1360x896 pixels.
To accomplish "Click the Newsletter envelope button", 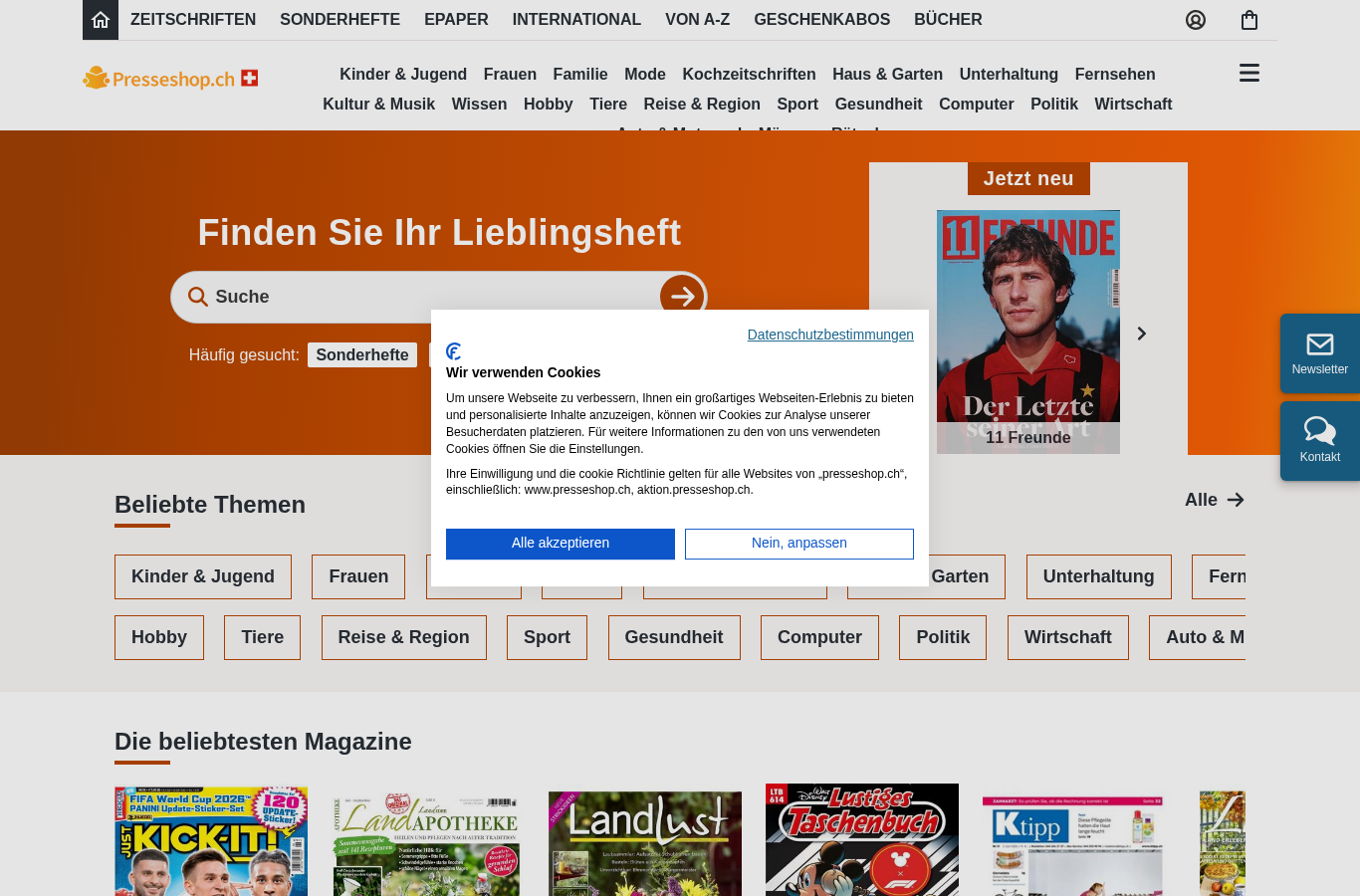I will pos(1320,353).
